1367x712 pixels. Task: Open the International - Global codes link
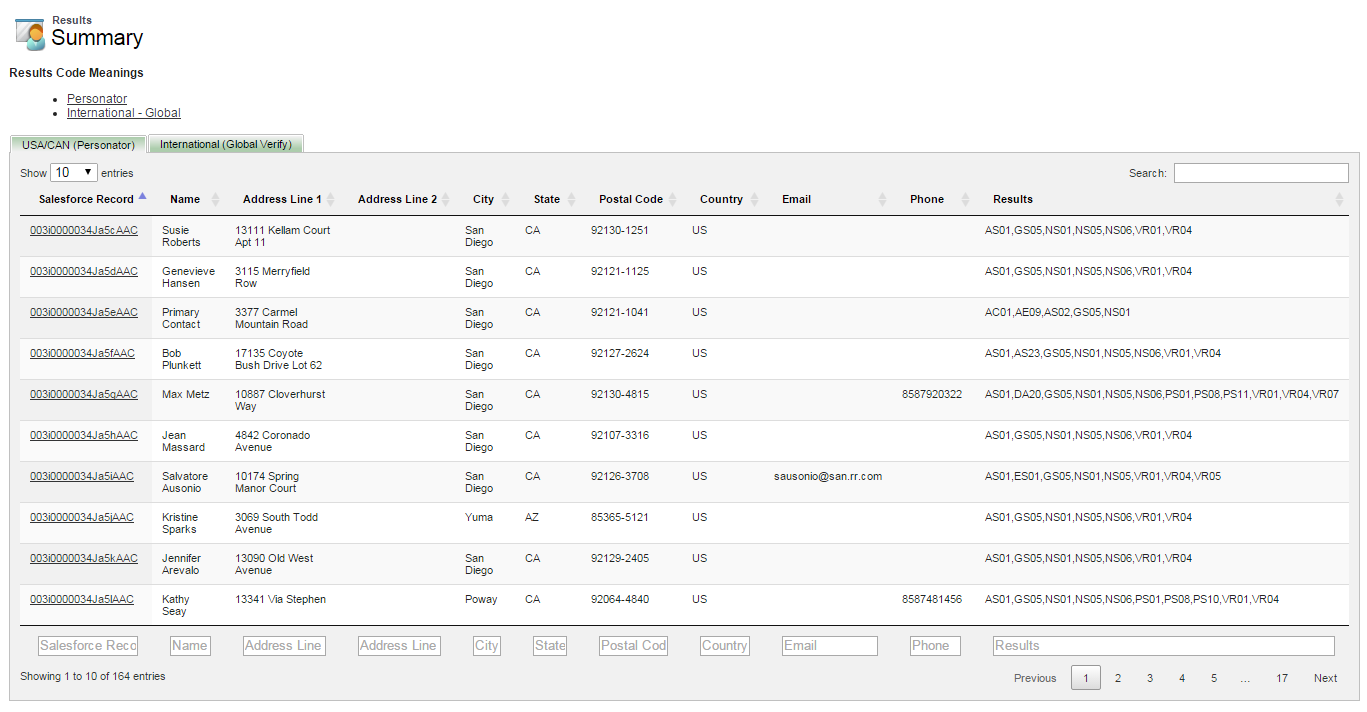tap(124, 113)
